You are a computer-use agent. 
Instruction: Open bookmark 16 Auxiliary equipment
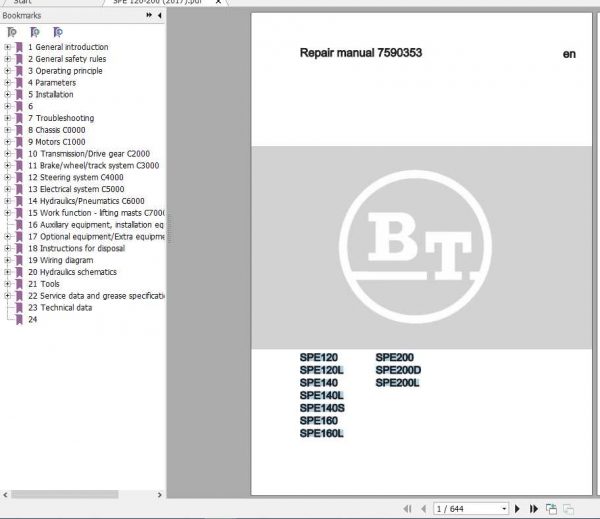96,225
